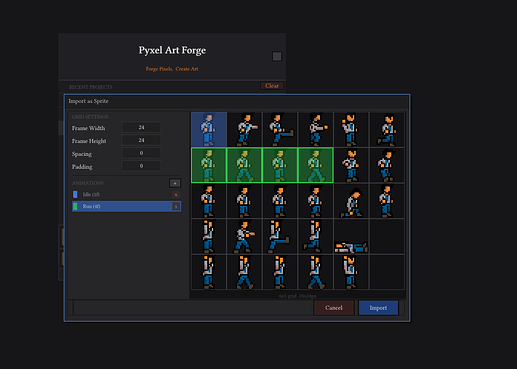Select first-row frame in the fifth column
This screenshot has width=517, height=369.
point(351,129)
